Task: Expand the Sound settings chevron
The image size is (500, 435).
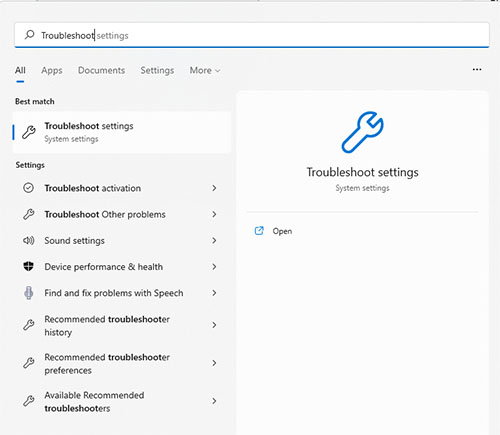Action: 214,240
